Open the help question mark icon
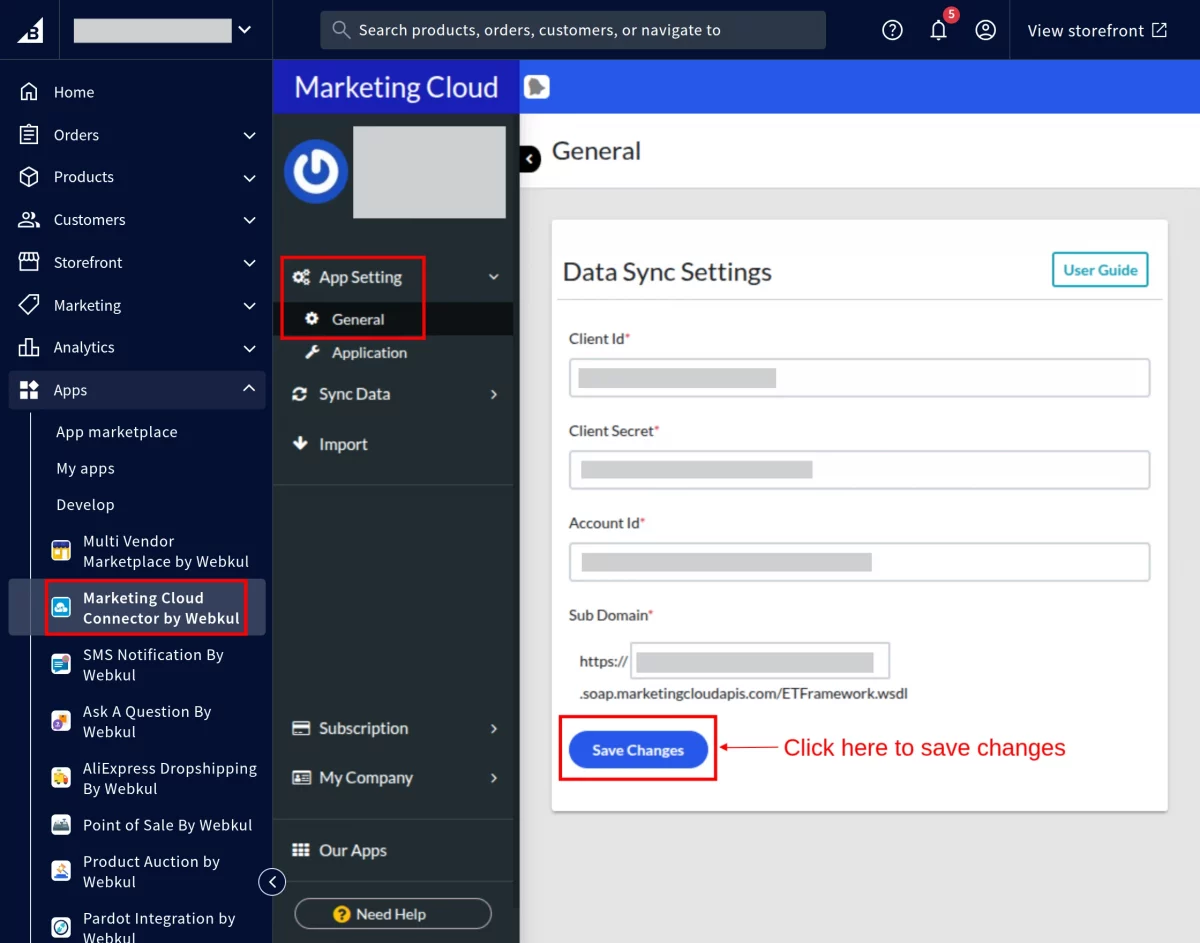 coord(892,30)
